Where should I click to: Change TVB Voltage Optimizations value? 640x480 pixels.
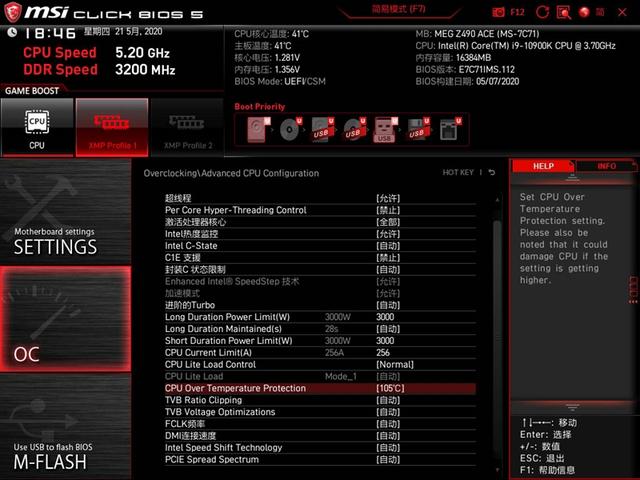(x=388, y=412)
